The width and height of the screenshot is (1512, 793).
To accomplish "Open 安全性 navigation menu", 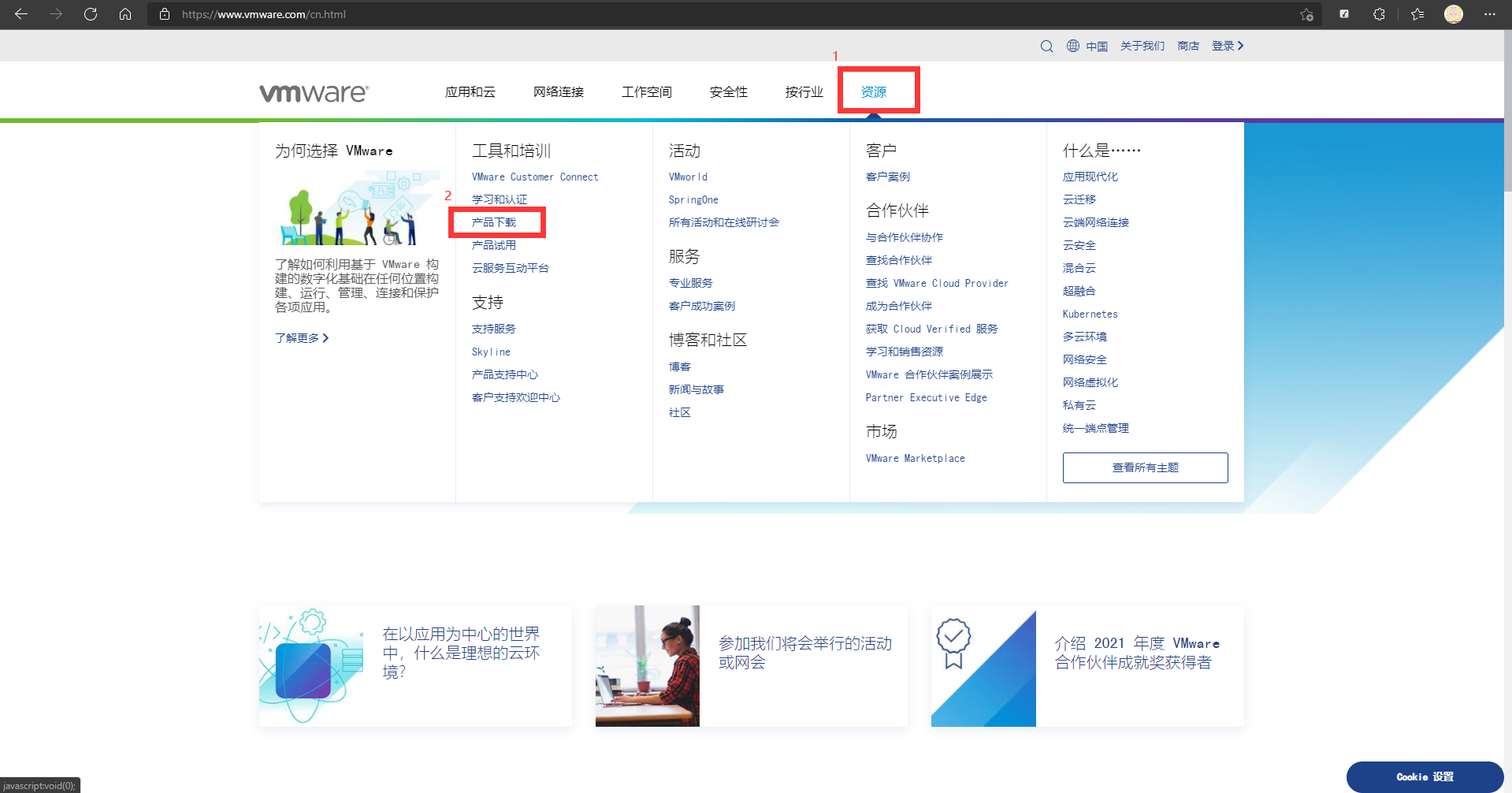I will coord(729,92).
